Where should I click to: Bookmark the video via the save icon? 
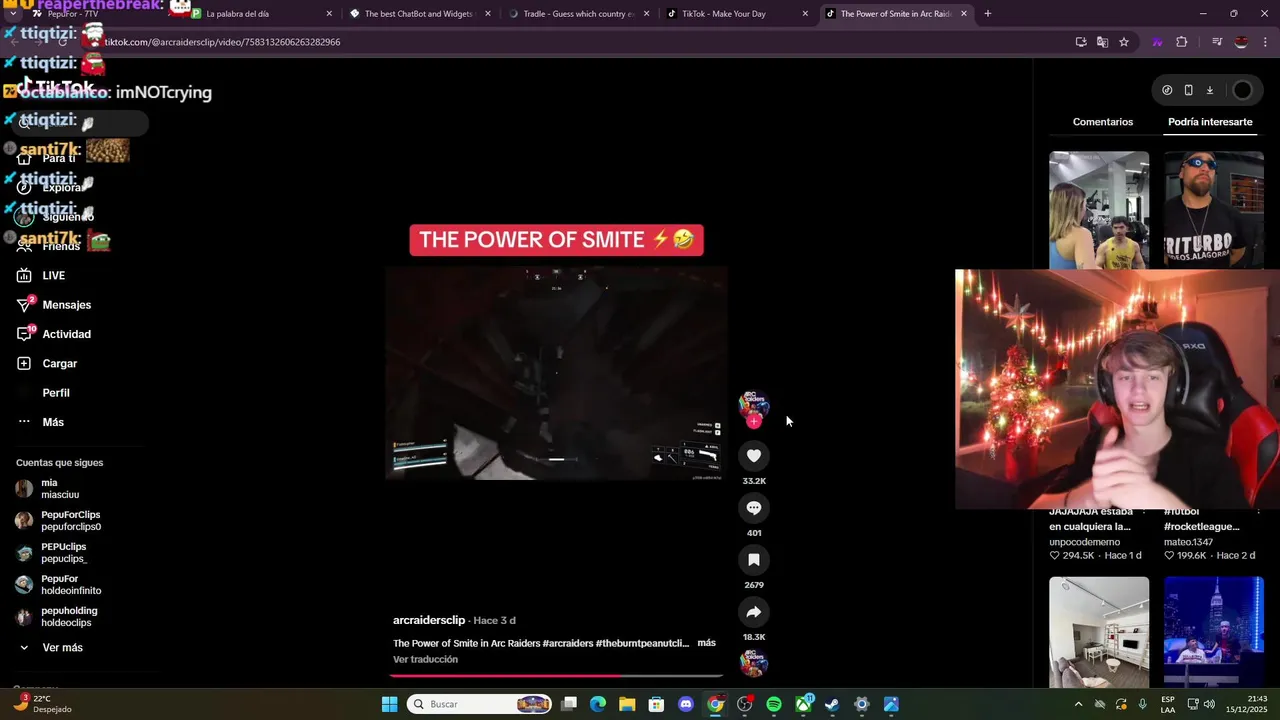pyautogui.click(x=754, y=560)
